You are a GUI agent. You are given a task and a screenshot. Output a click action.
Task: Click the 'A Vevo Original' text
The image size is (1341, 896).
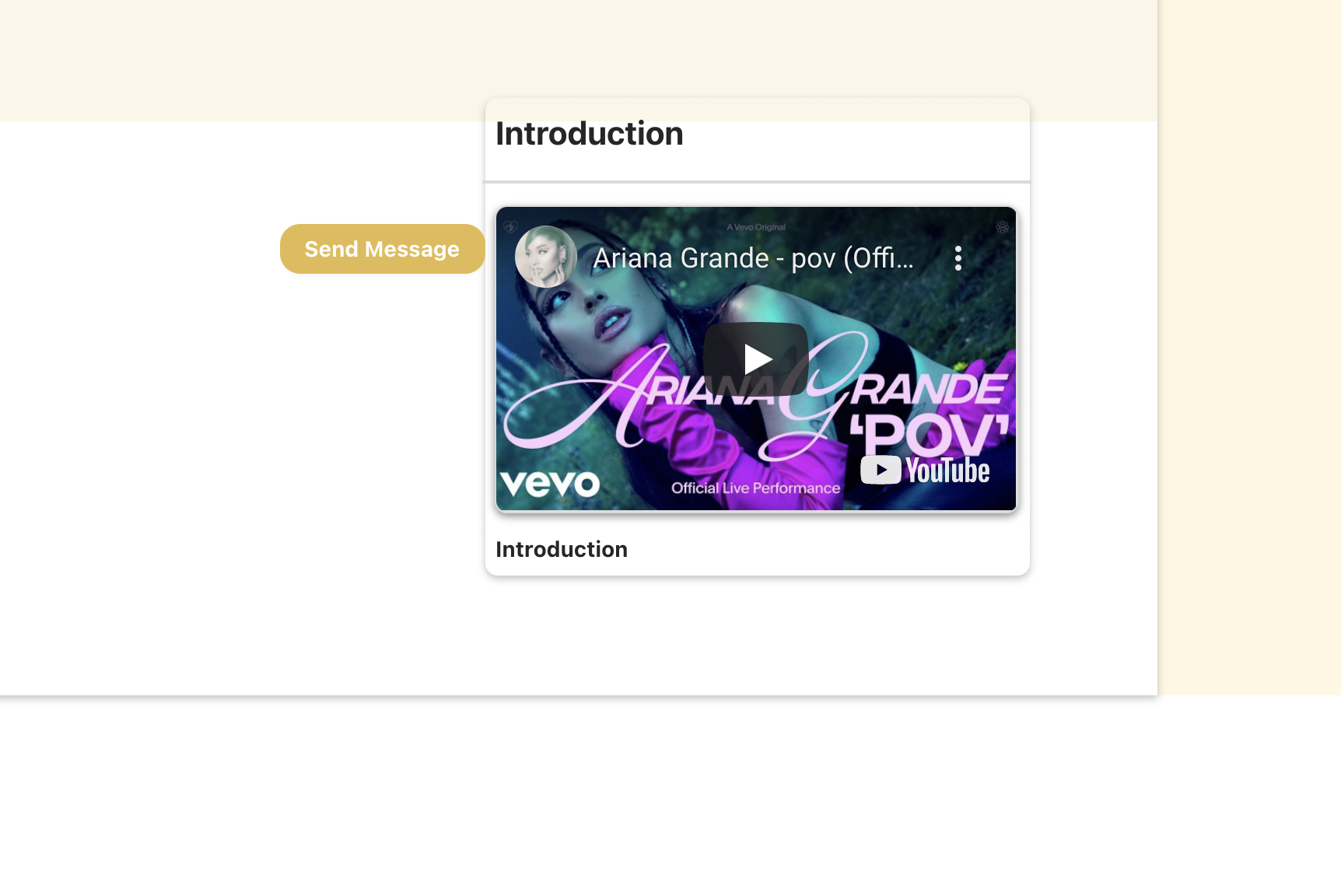(x=756, y=227)
